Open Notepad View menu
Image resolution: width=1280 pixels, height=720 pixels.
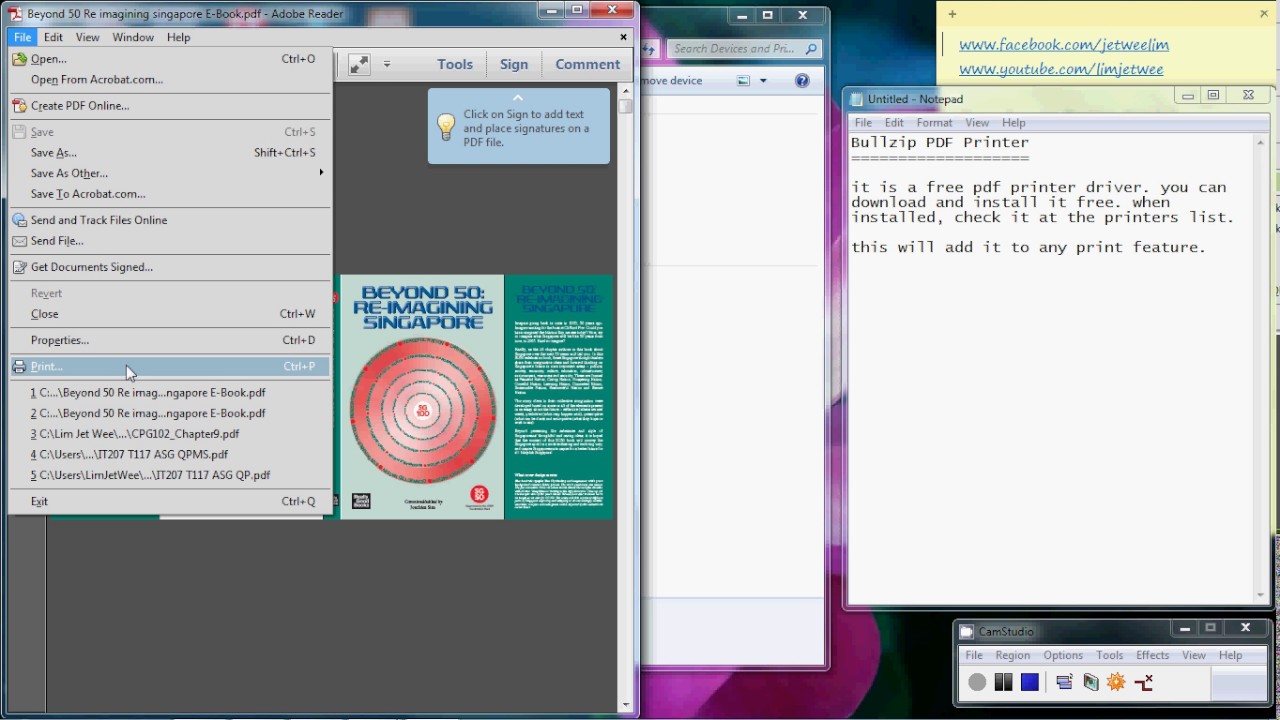point(977,123)
